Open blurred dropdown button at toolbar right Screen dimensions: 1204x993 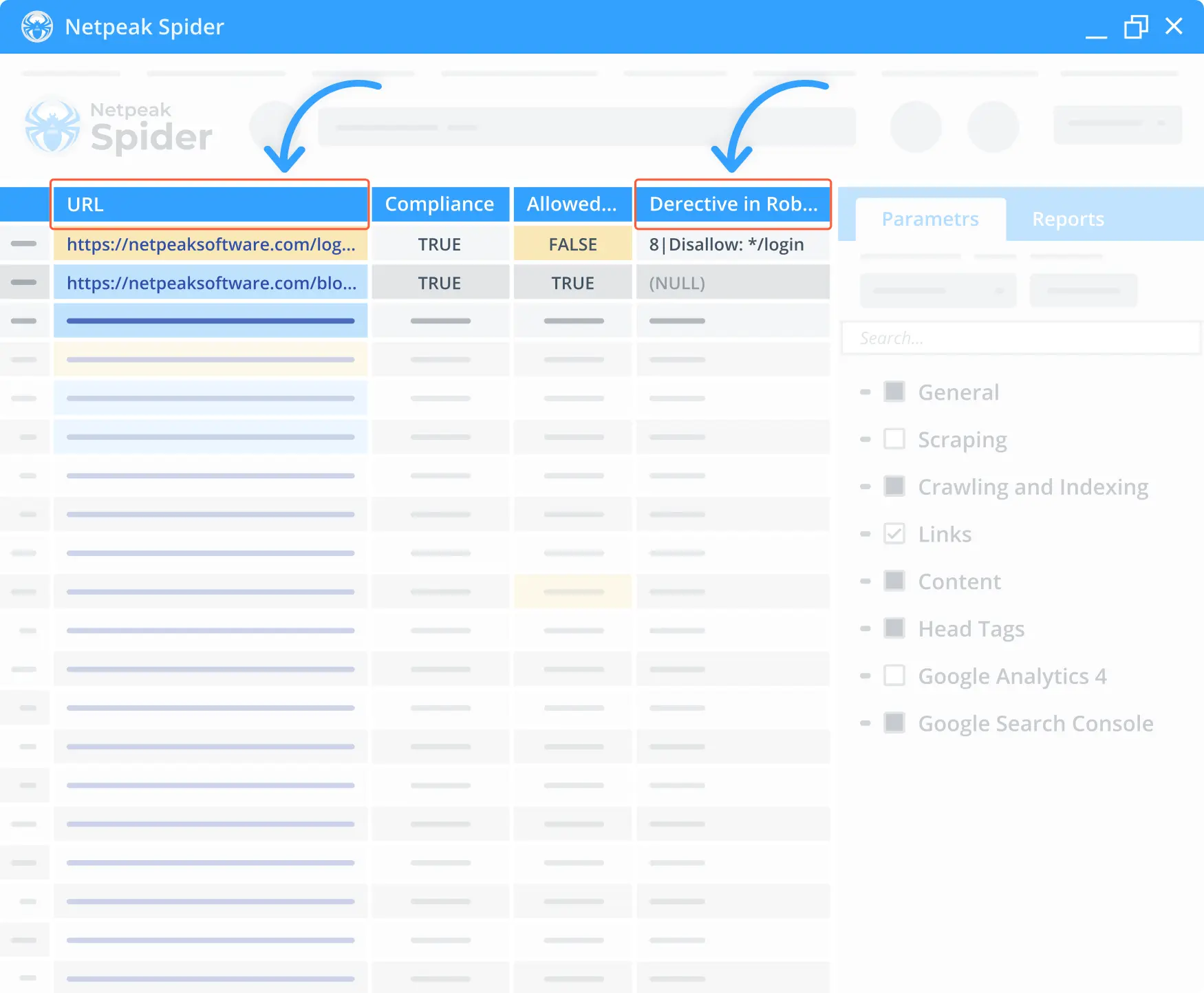(x=1117, y=125)
